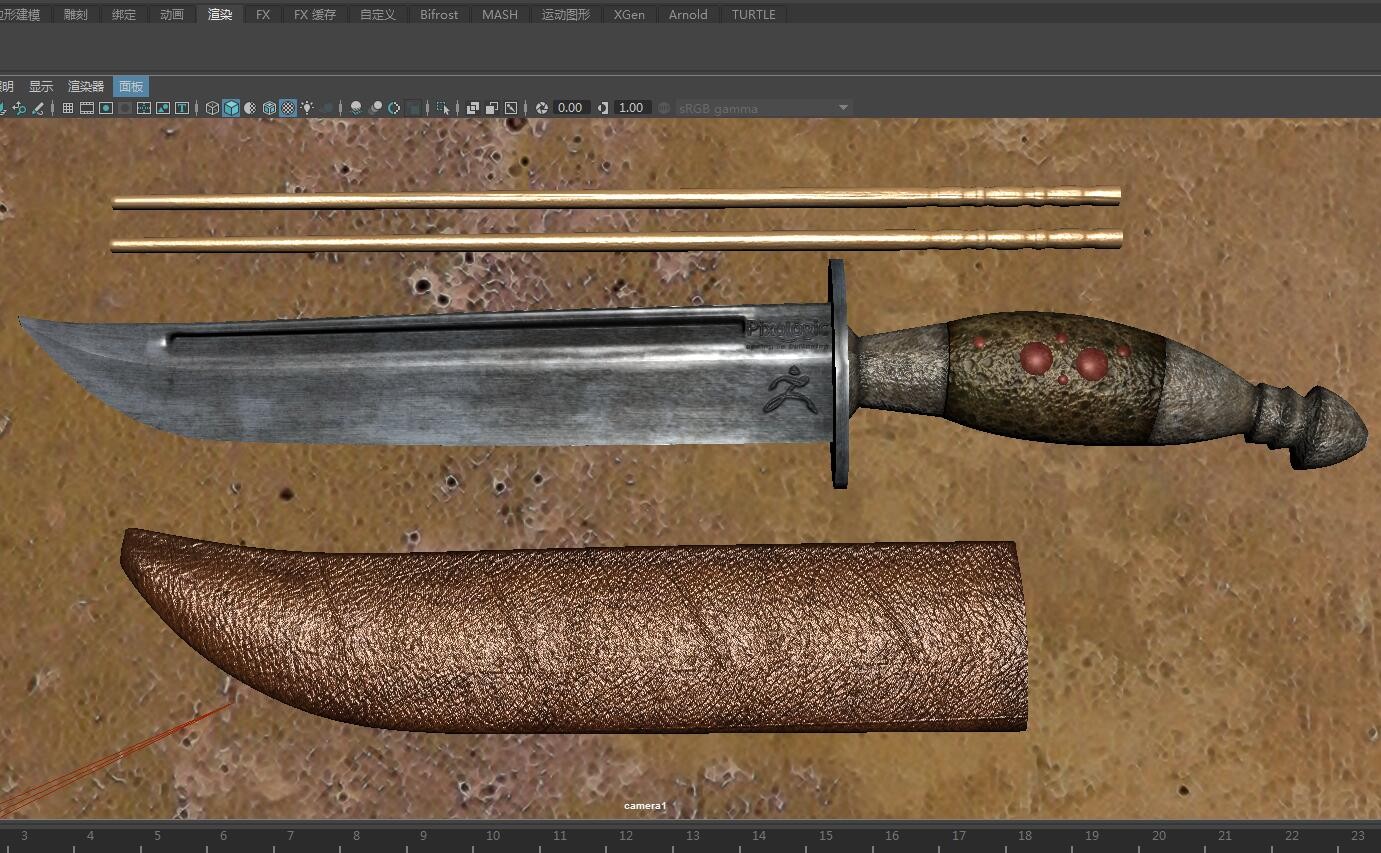Enable smooth shade all cube icon
The width and height of the screenshot is (1381, 853).
tap(231, 108)
